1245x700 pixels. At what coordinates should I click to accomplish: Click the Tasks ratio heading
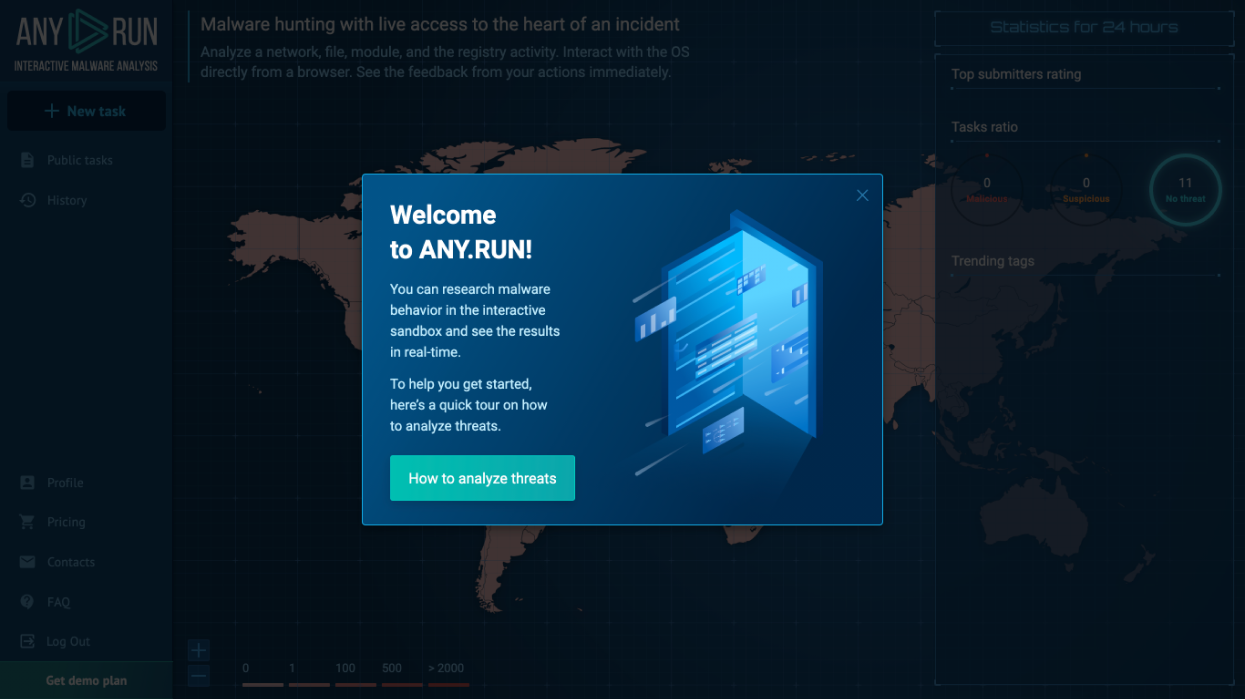[x=985, y=127]
